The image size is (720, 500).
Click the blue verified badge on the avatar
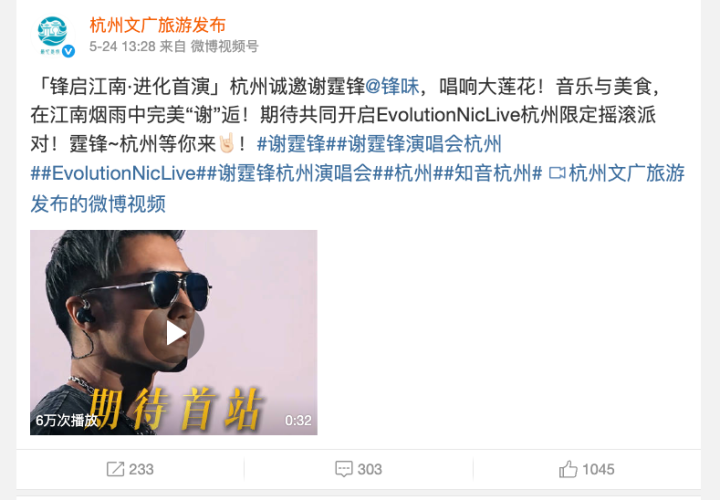pyautogui.click(x=69, y=51)
